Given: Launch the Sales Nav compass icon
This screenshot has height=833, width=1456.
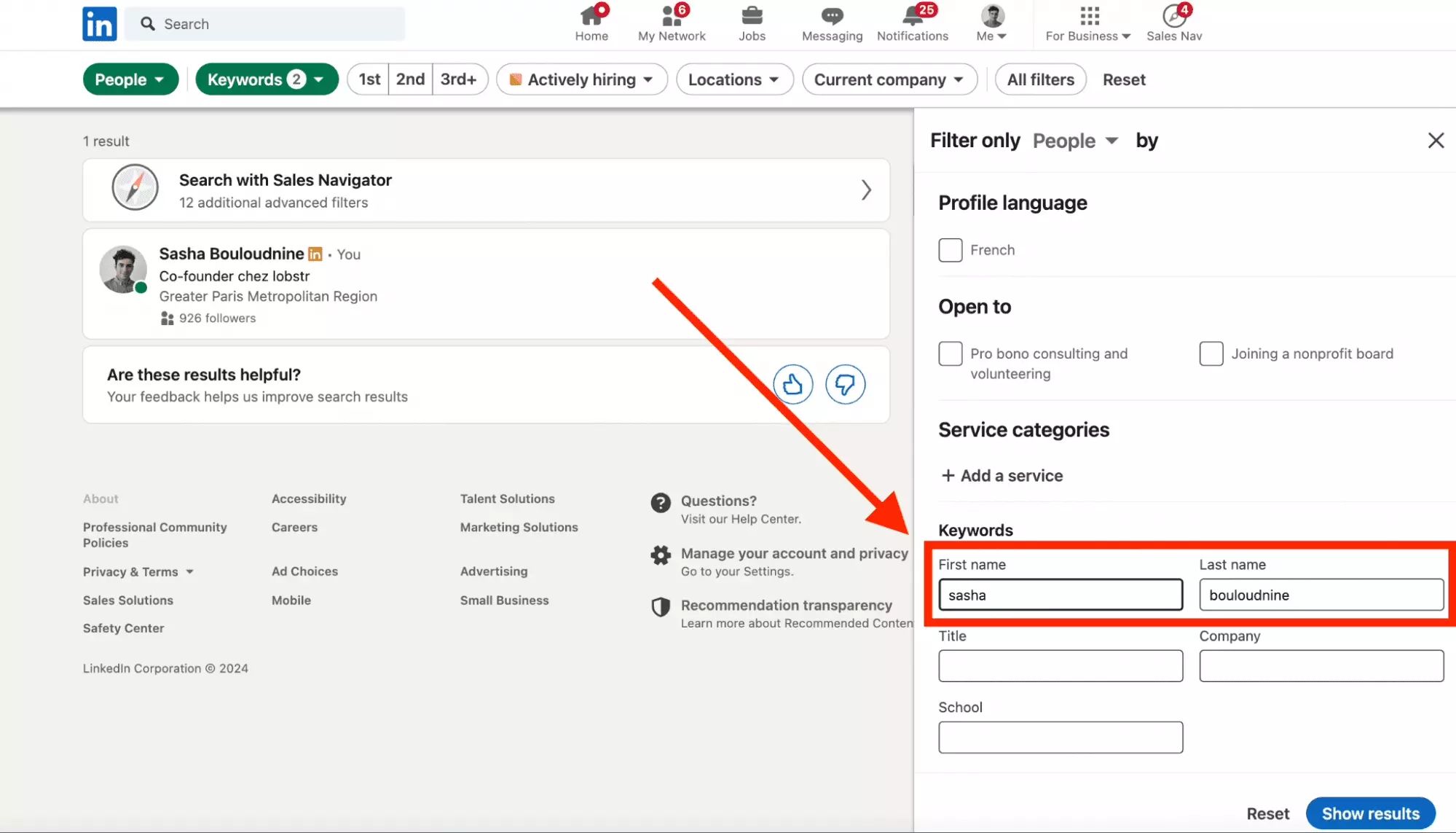Looking at the screenshot, I should [x=1173, y=15].
